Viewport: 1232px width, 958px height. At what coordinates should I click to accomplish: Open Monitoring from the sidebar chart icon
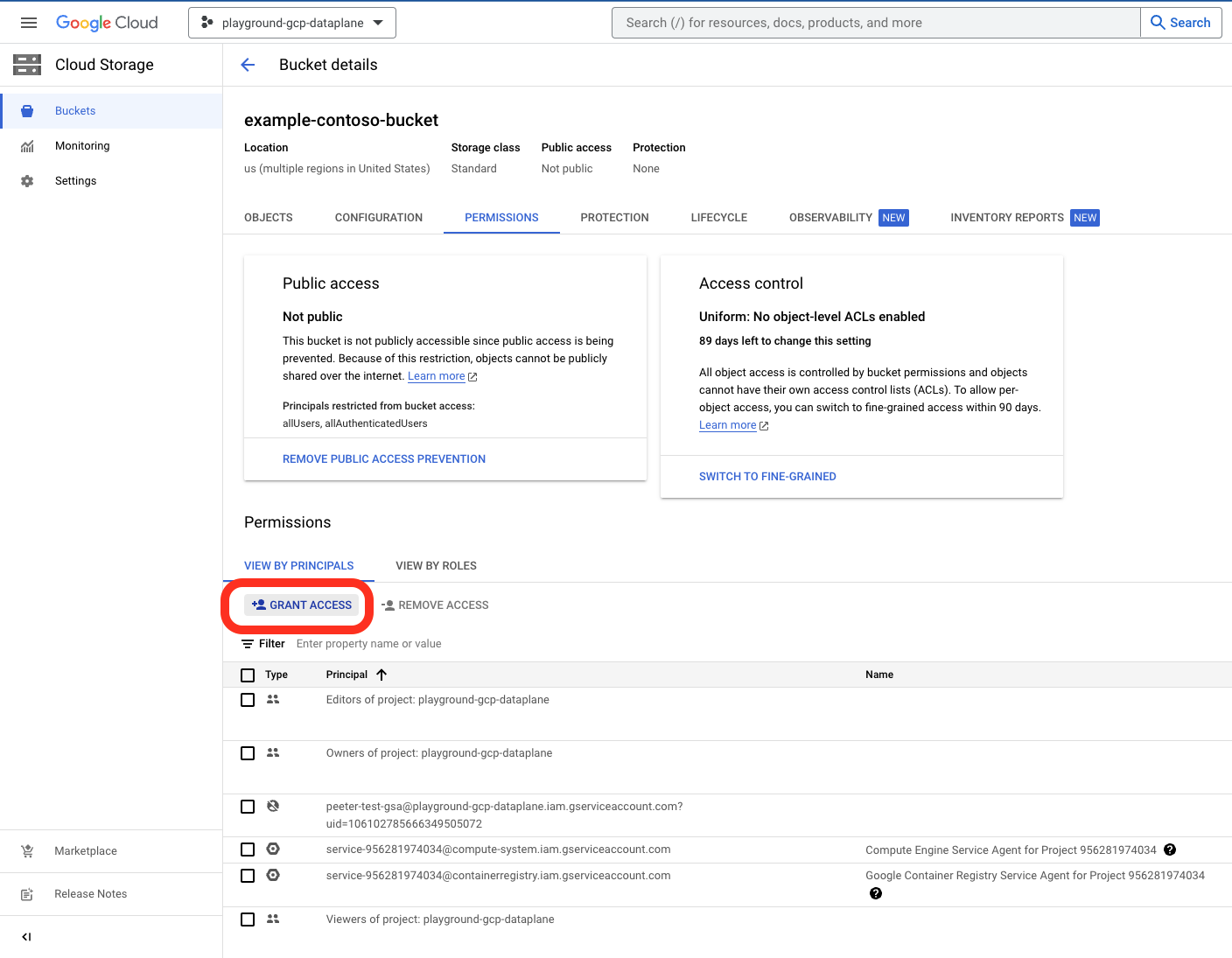(x=27, y=146)
